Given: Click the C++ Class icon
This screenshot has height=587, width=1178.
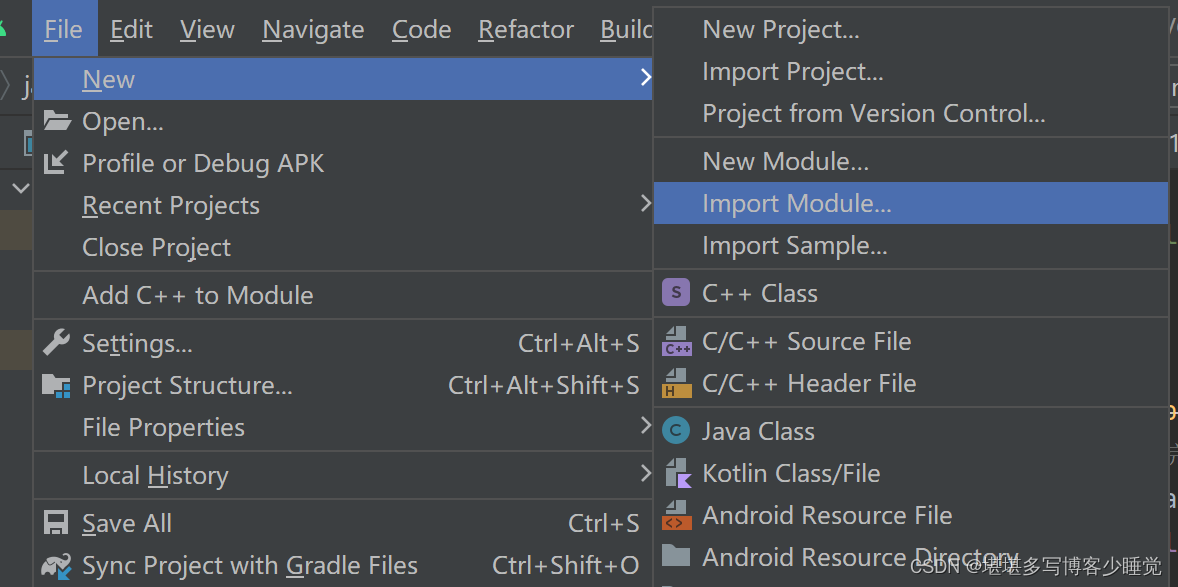Looking at the screenshot, I should pos(677,293).
